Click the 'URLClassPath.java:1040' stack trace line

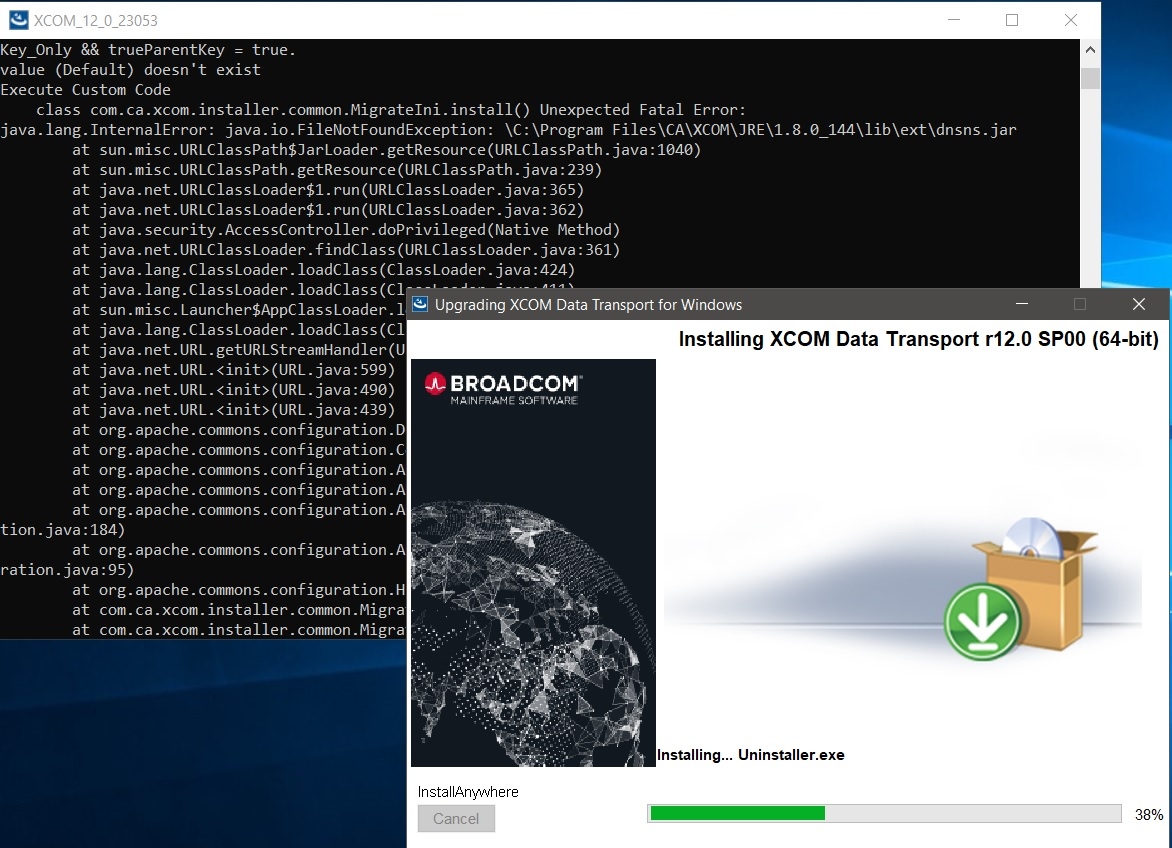(x=386, y=150)
